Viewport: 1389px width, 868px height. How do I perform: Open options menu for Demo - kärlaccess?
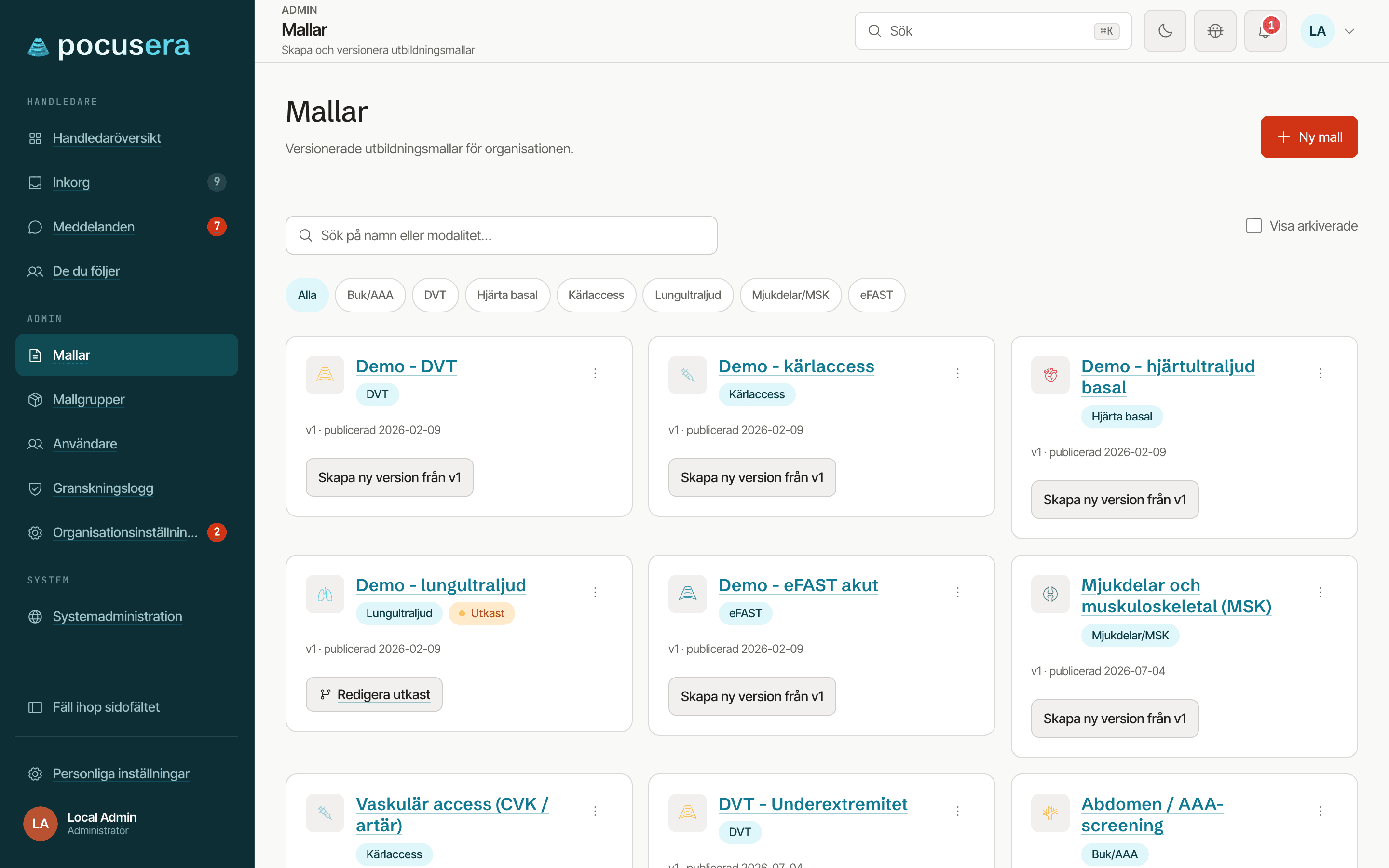(958, 373)
